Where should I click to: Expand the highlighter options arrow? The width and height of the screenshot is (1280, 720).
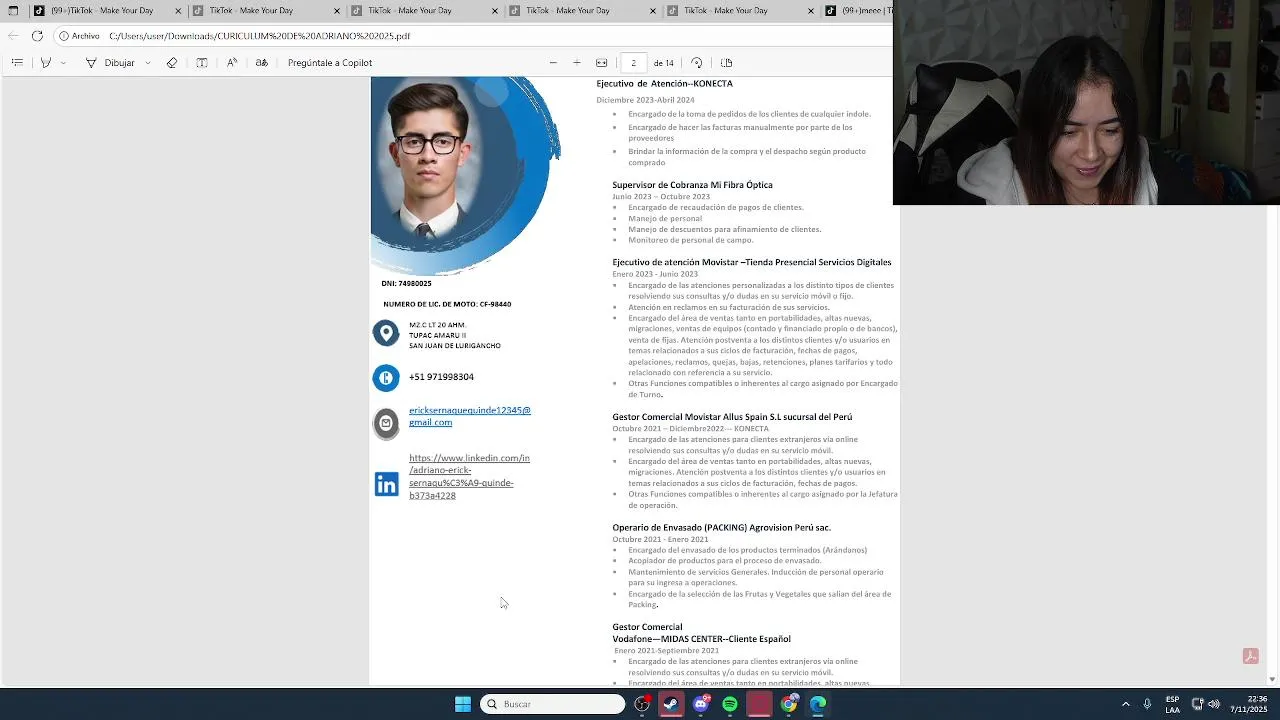point(62,62)
